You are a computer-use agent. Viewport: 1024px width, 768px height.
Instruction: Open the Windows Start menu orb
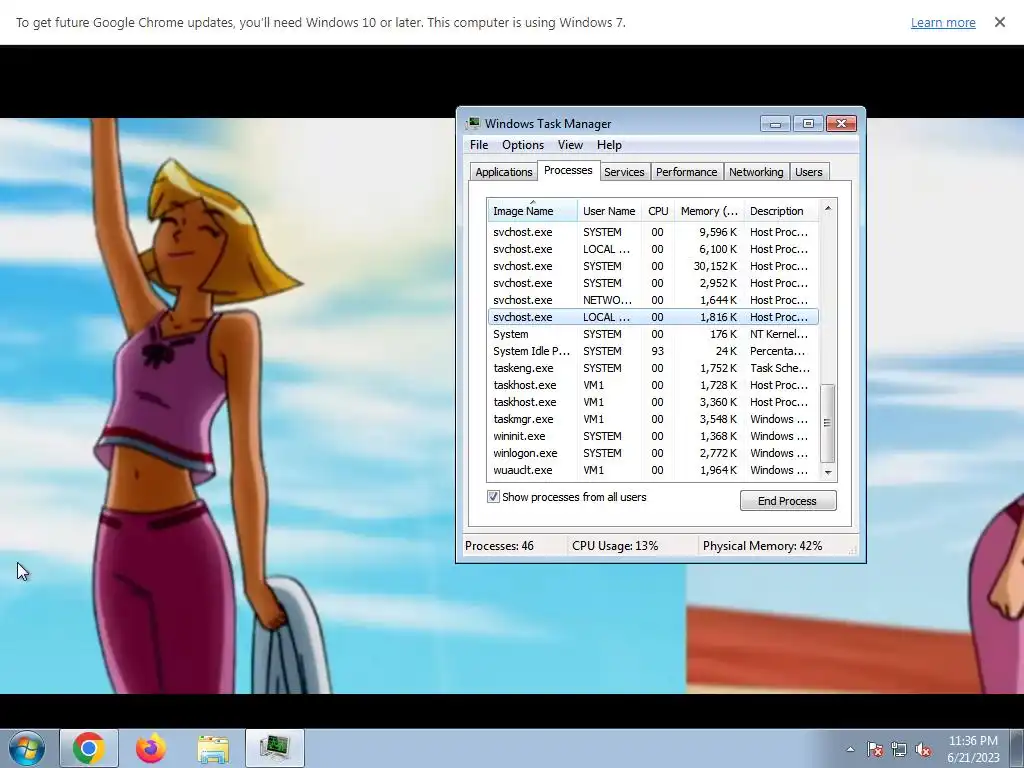[27, 748]
